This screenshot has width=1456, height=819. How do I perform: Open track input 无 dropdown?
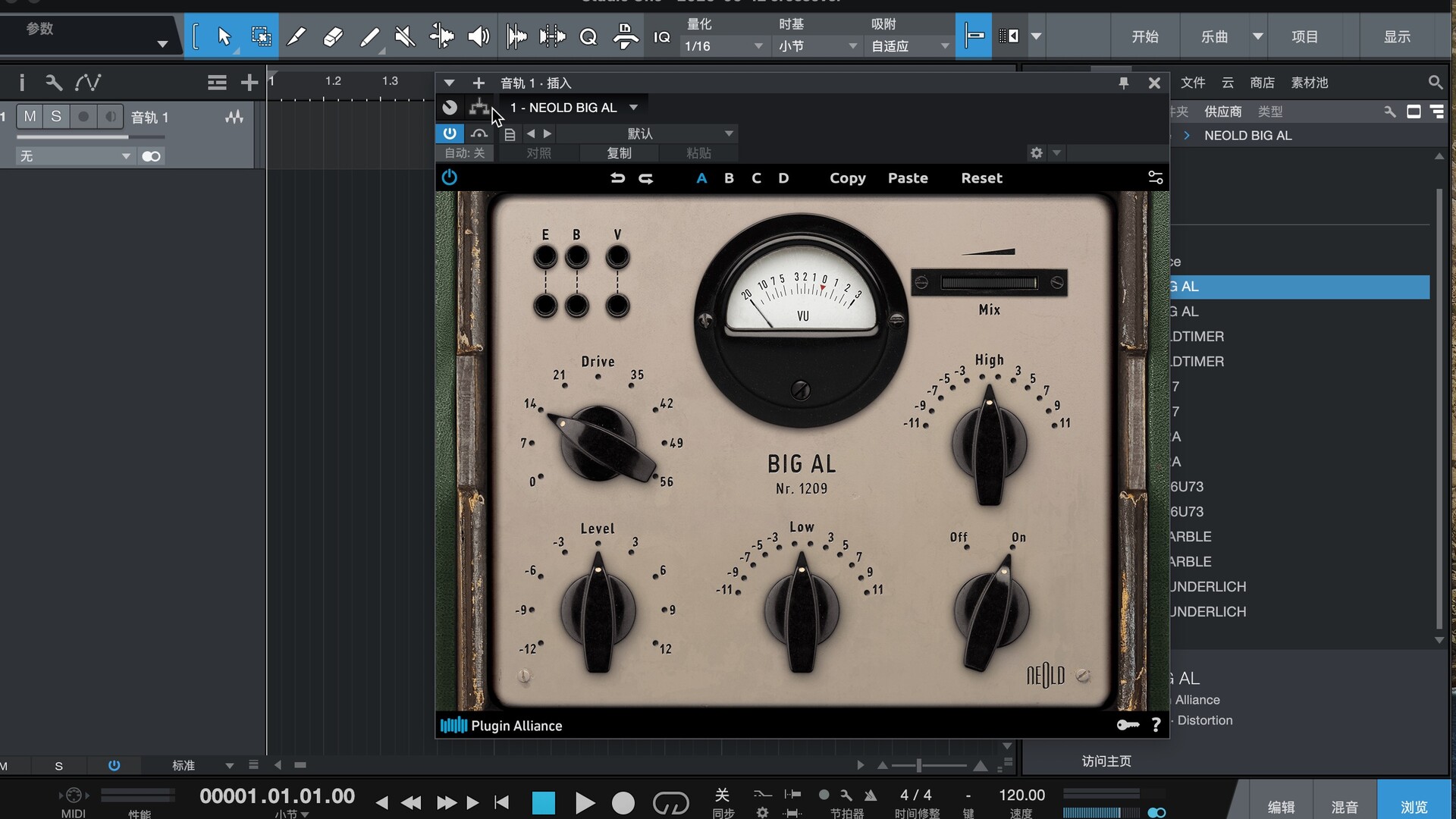pos(74,156)
